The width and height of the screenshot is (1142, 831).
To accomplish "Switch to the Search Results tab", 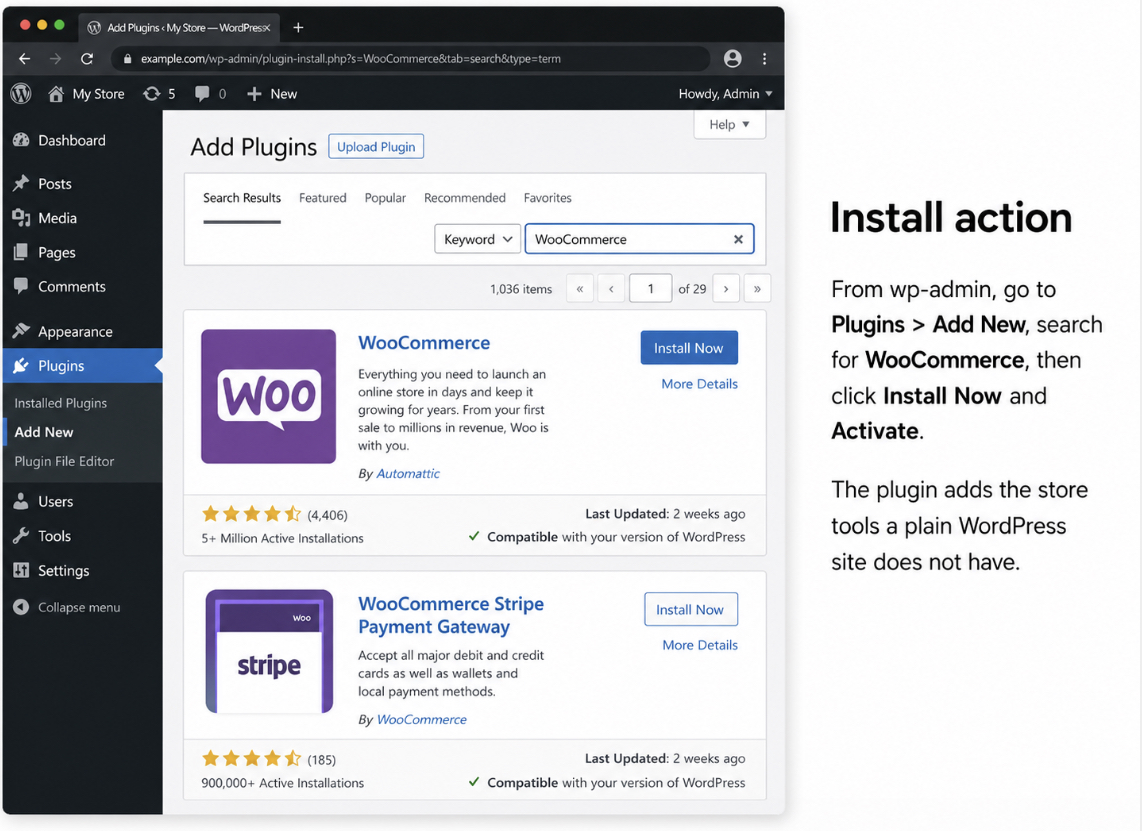I will point(242,197).
